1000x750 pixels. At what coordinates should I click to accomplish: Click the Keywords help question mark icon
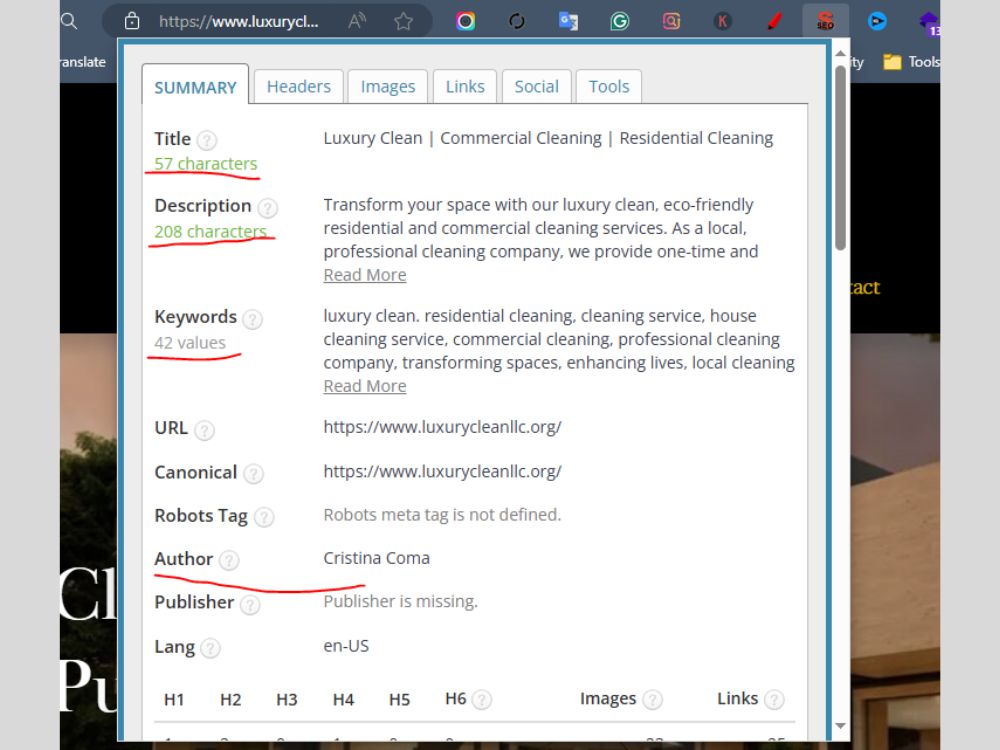click(253, 318)
